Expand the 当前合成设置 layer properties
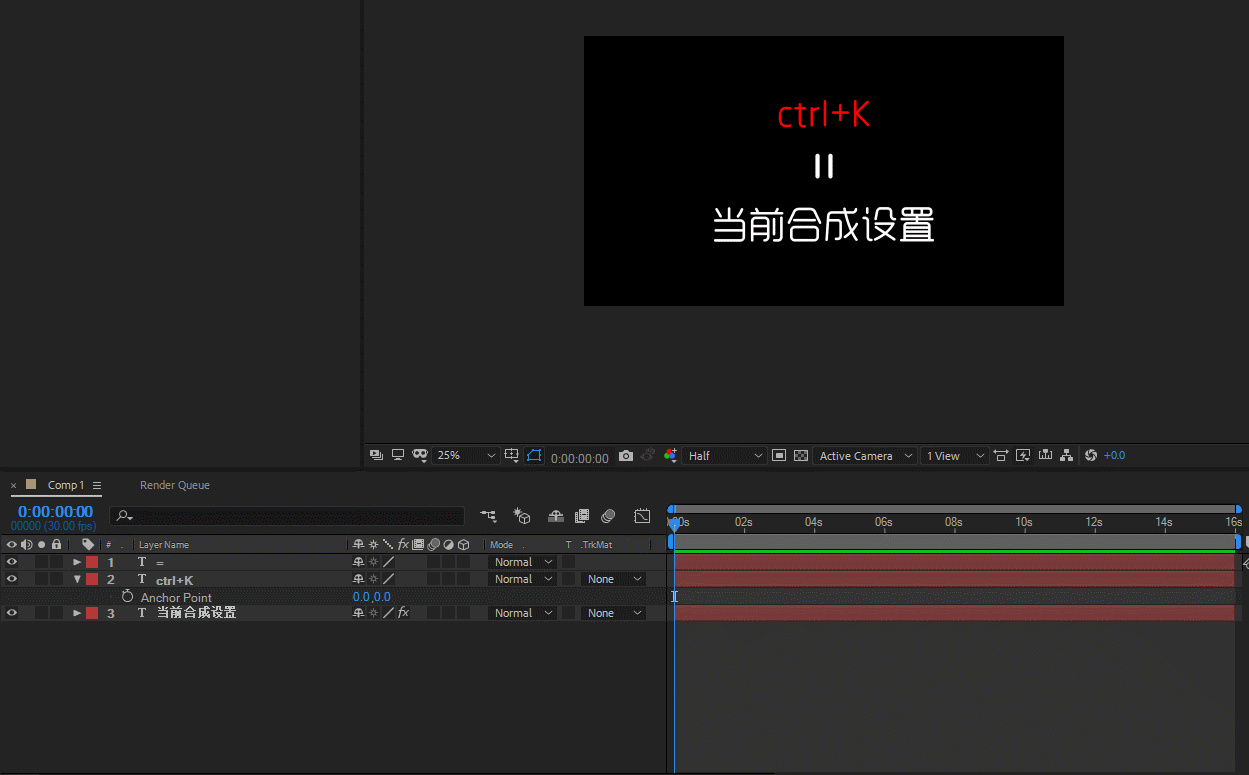 point(77,613)
